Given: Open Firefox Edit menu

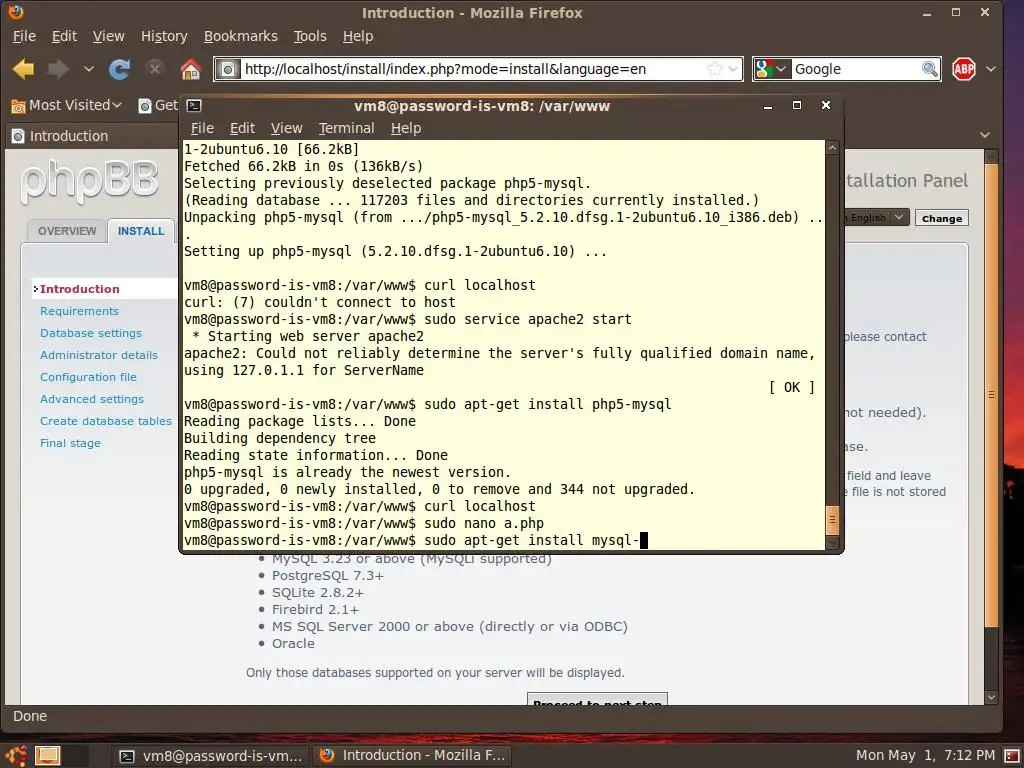Looking at the screenshot, I should click(64, 36).
